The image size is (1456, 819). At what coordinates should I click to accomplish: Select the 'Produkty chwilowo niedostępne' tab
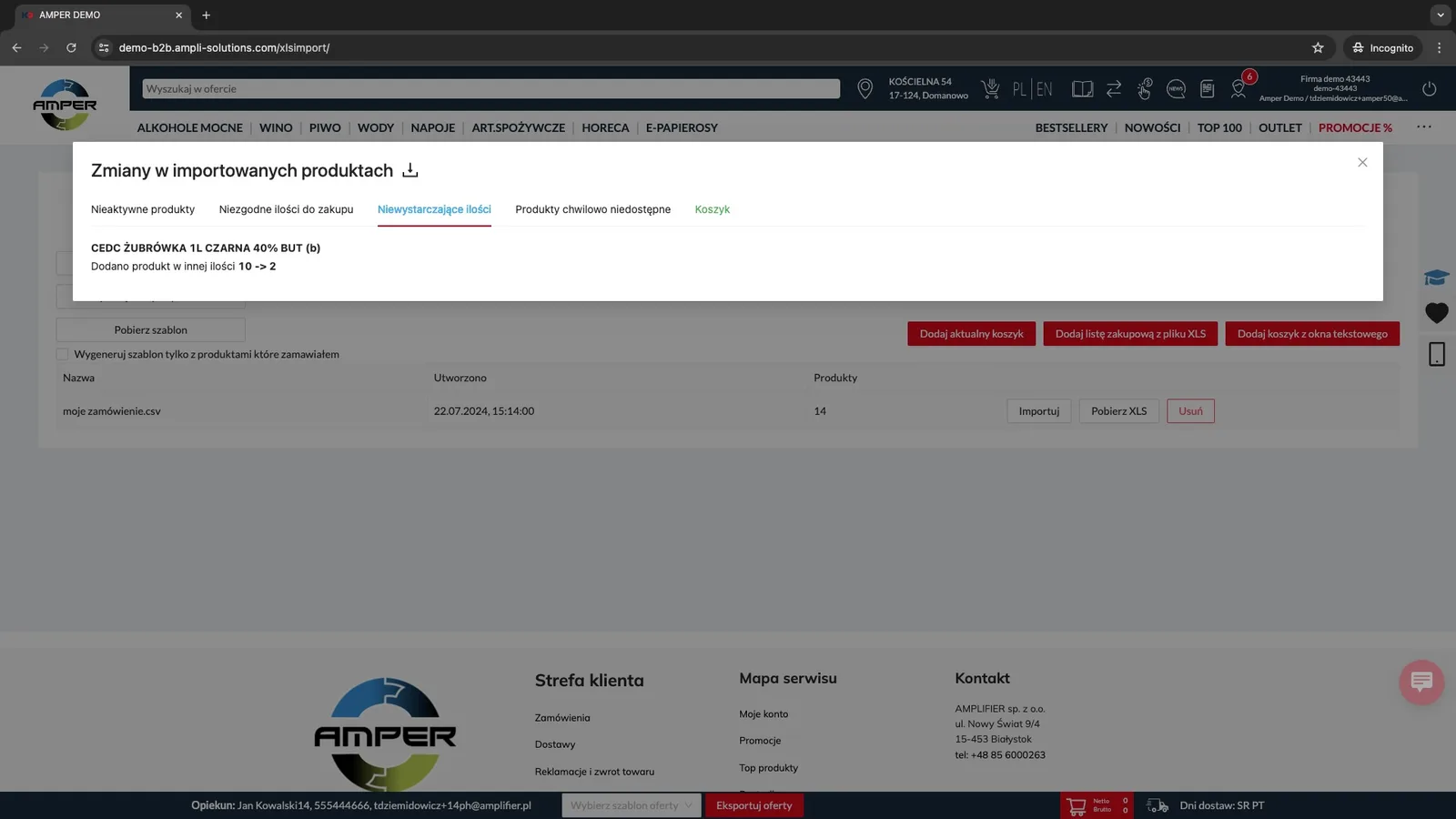(592, 209)
